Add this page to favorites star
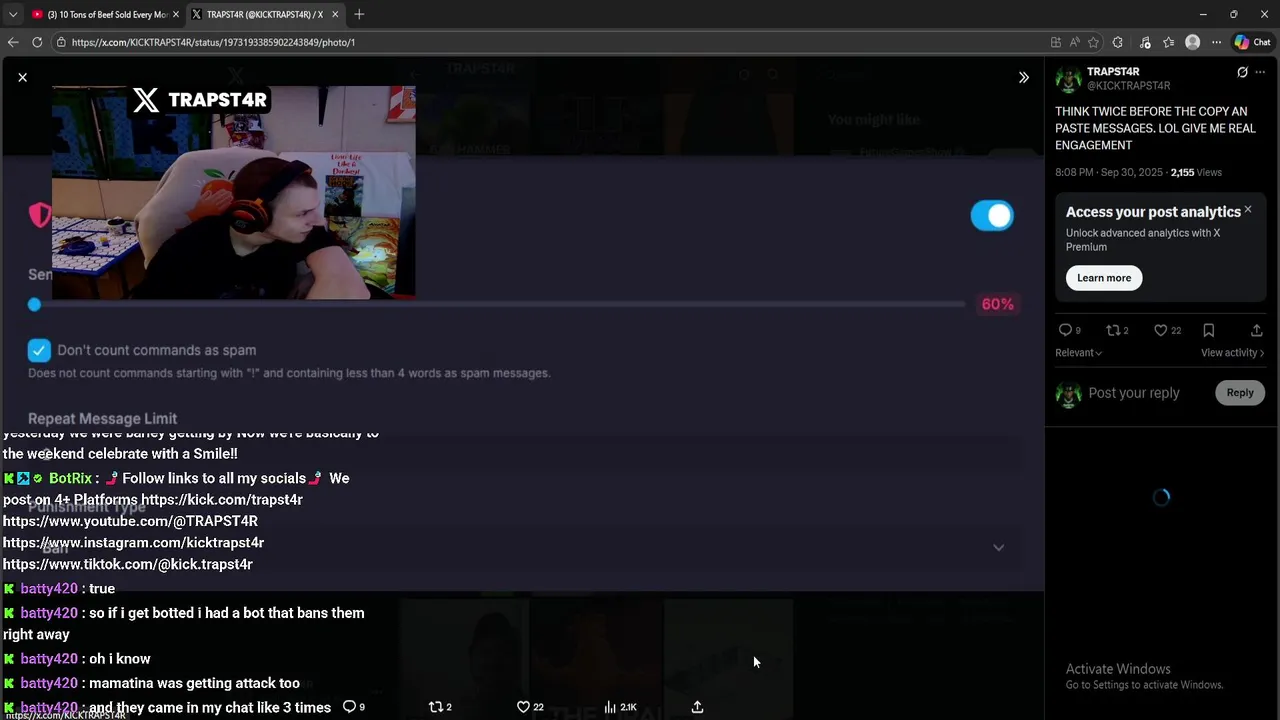Screen dimensions: 1280x720 [x=1093, y=42]
